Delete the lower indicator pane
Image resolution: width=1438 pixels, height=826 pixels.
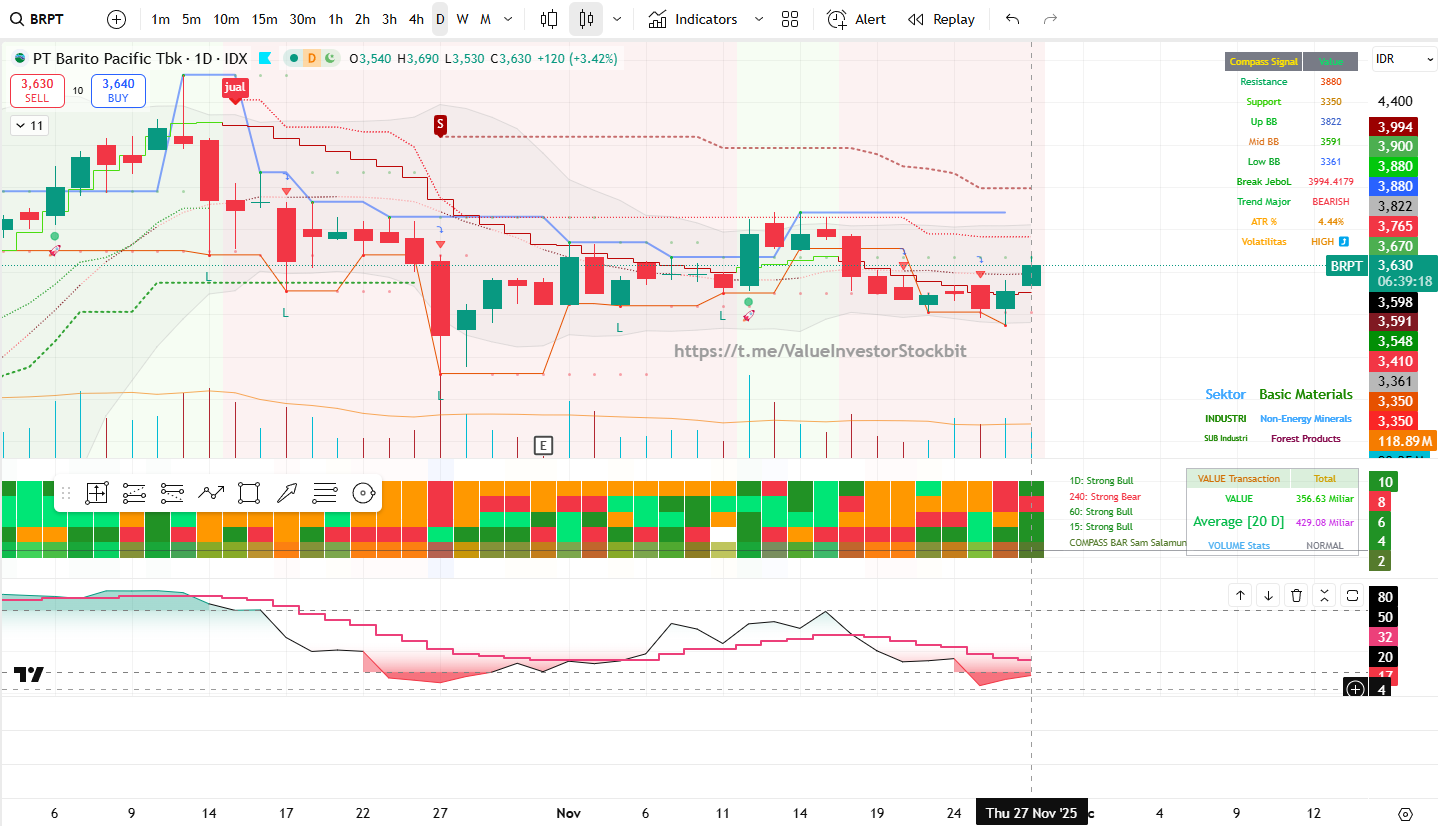[1296, 595]
